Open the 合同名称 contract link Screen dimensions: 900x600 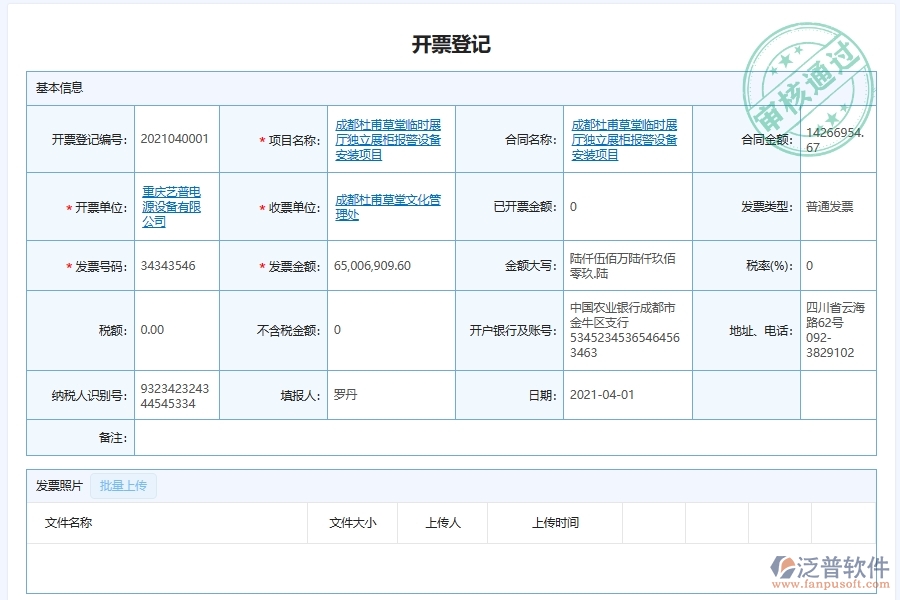[625, 140]
